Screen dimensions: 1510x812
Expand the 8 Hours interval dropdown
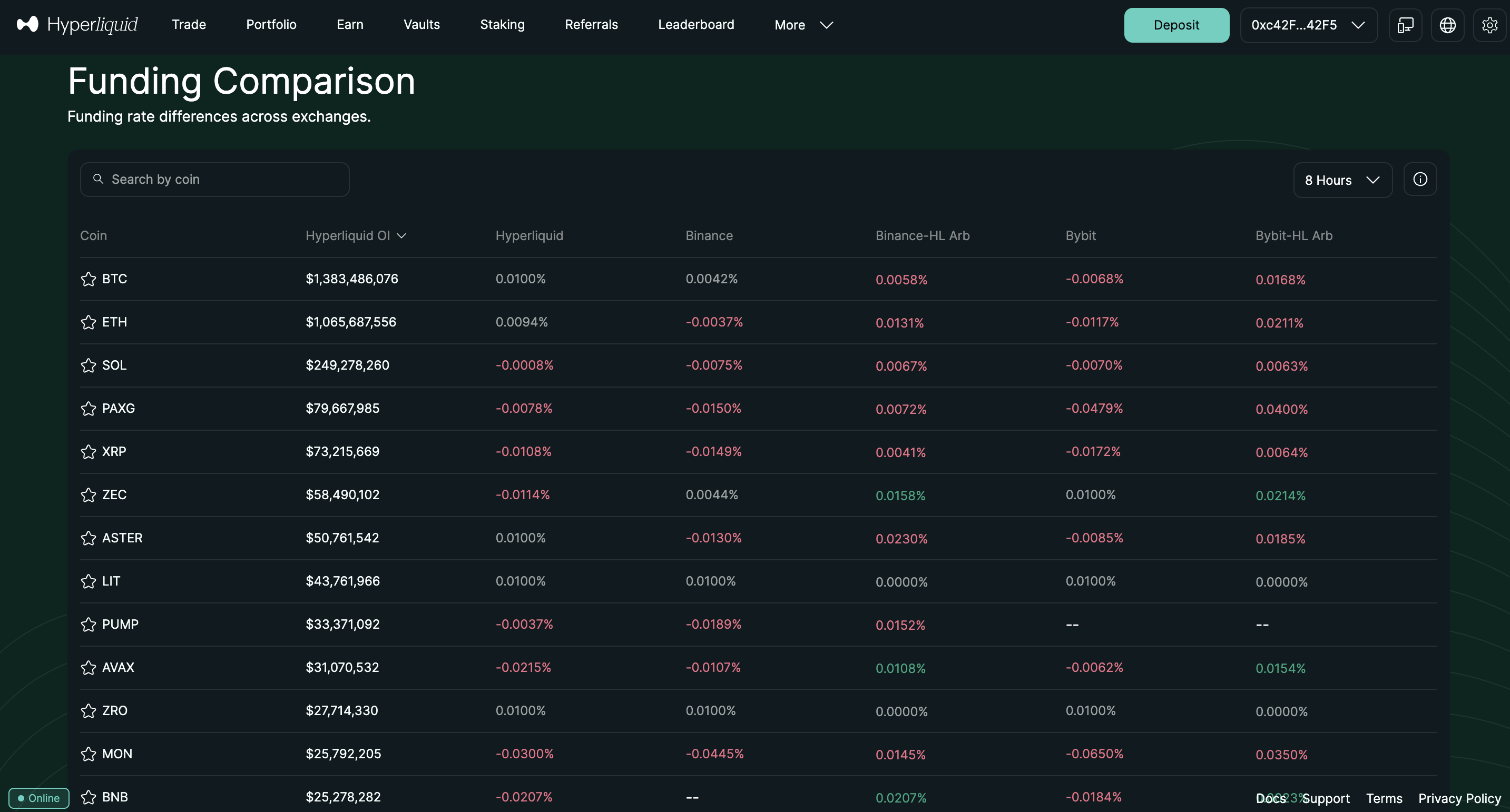(x=1342, y=180)
